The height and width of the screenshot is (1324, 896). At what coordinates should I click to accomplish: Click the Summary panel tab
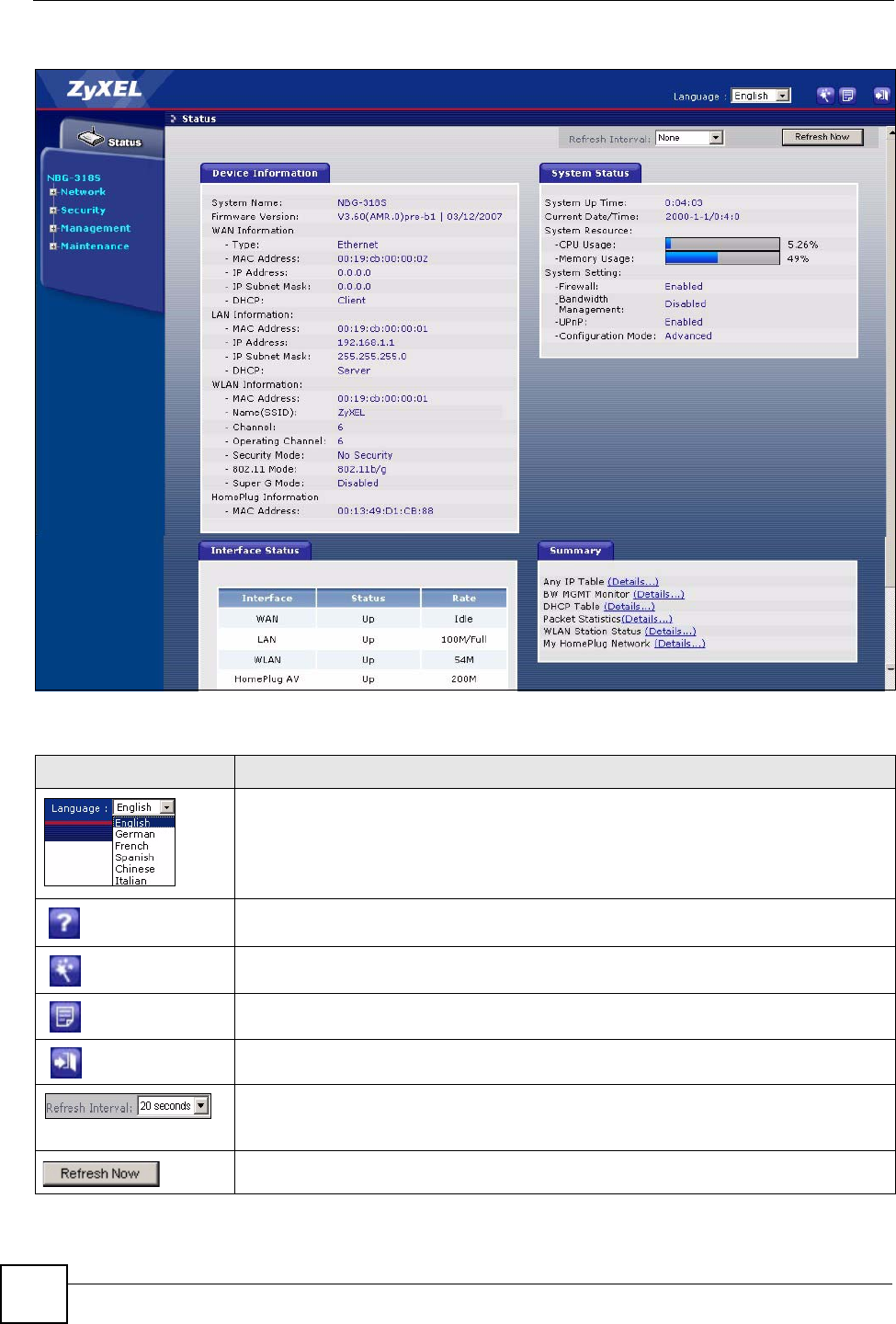click(x=575, y=551)
